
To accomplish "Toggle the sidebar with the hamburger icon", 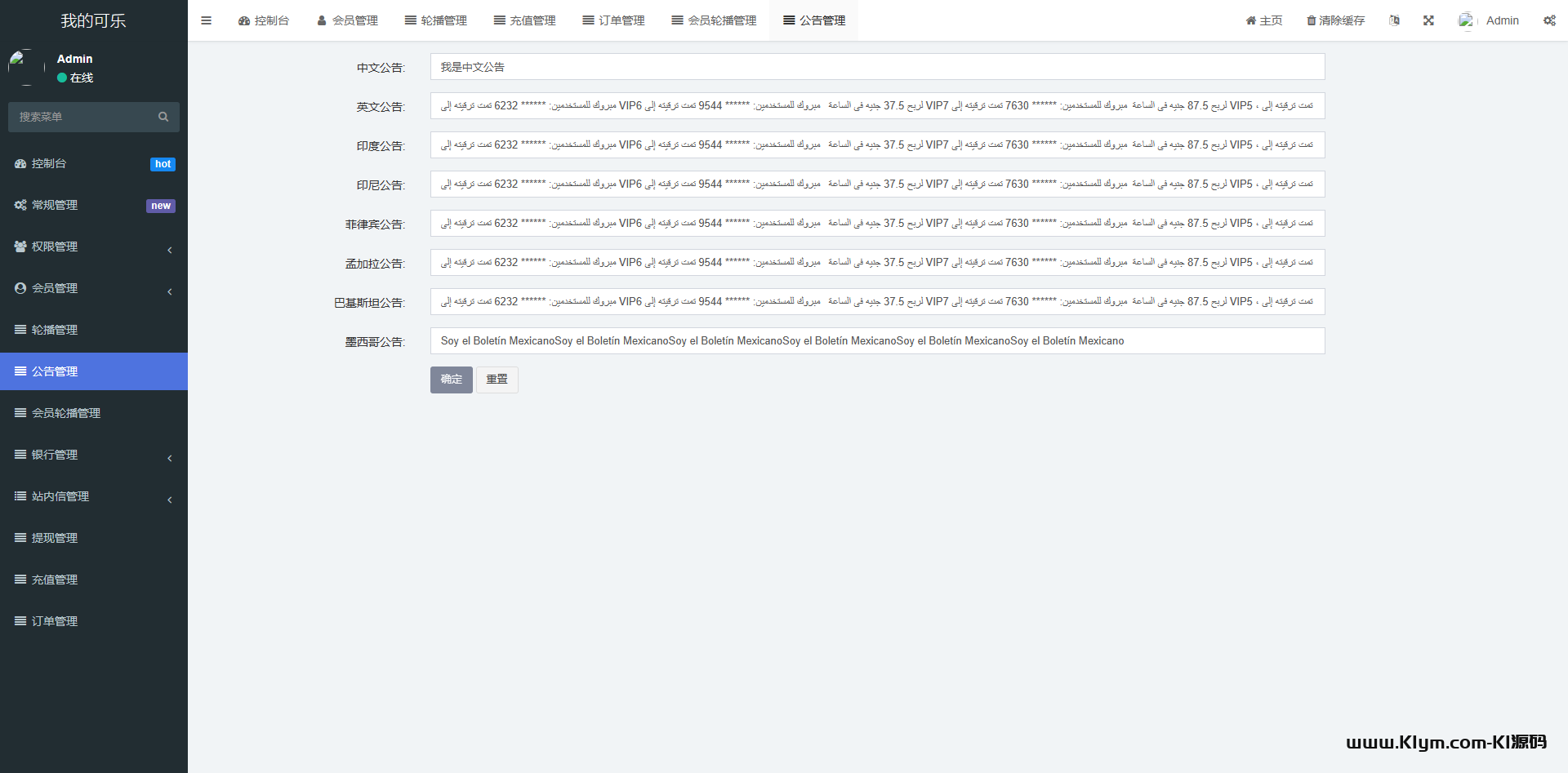I will (206, 20).
